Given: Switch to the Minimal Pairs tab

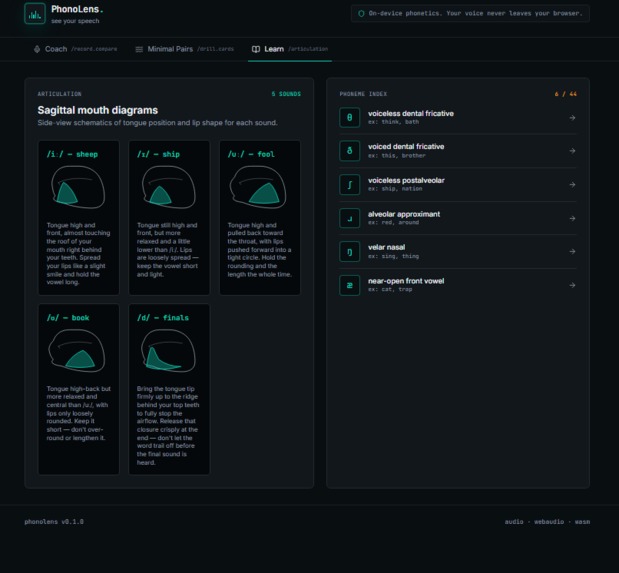Looking at the screenshot, I should tap(184, 49).
